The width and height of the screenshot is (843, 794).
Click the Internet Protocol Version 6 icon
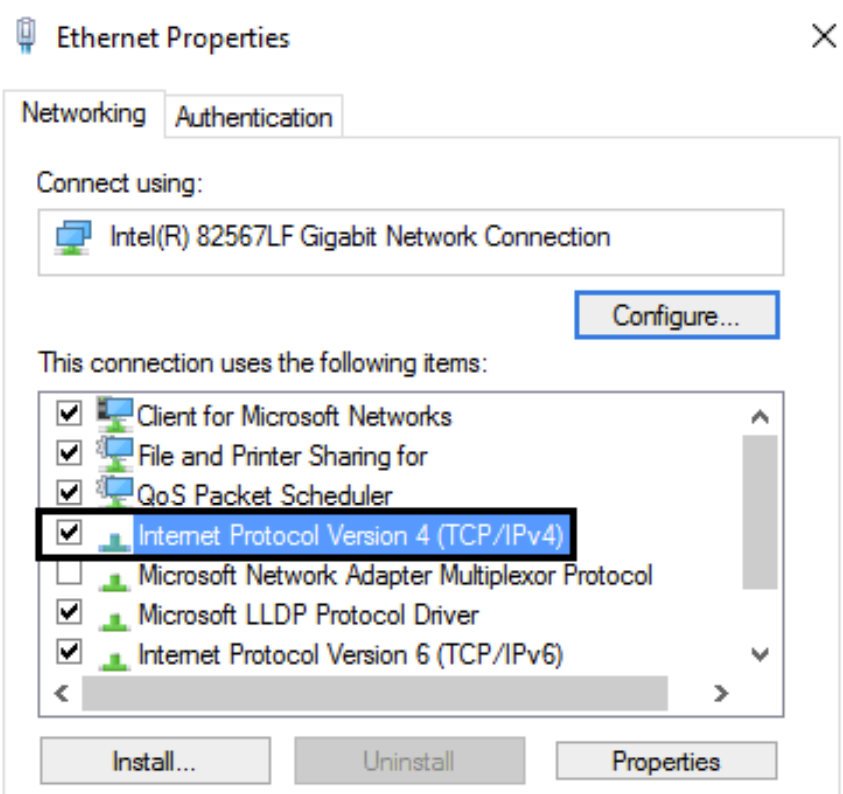click(x=117, y=657)
